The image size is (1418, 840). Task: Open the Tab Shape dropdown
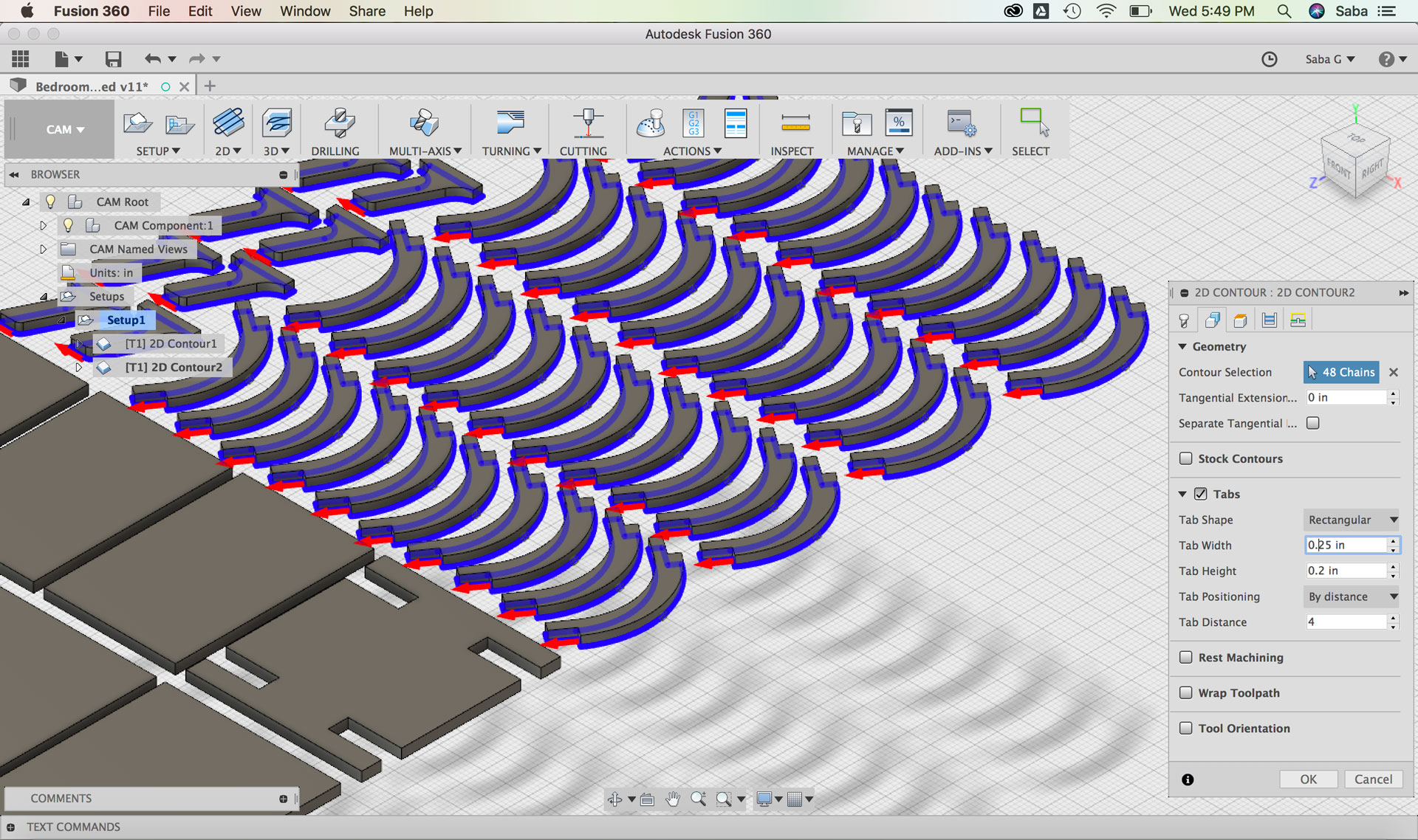(x=1351, y=520)
